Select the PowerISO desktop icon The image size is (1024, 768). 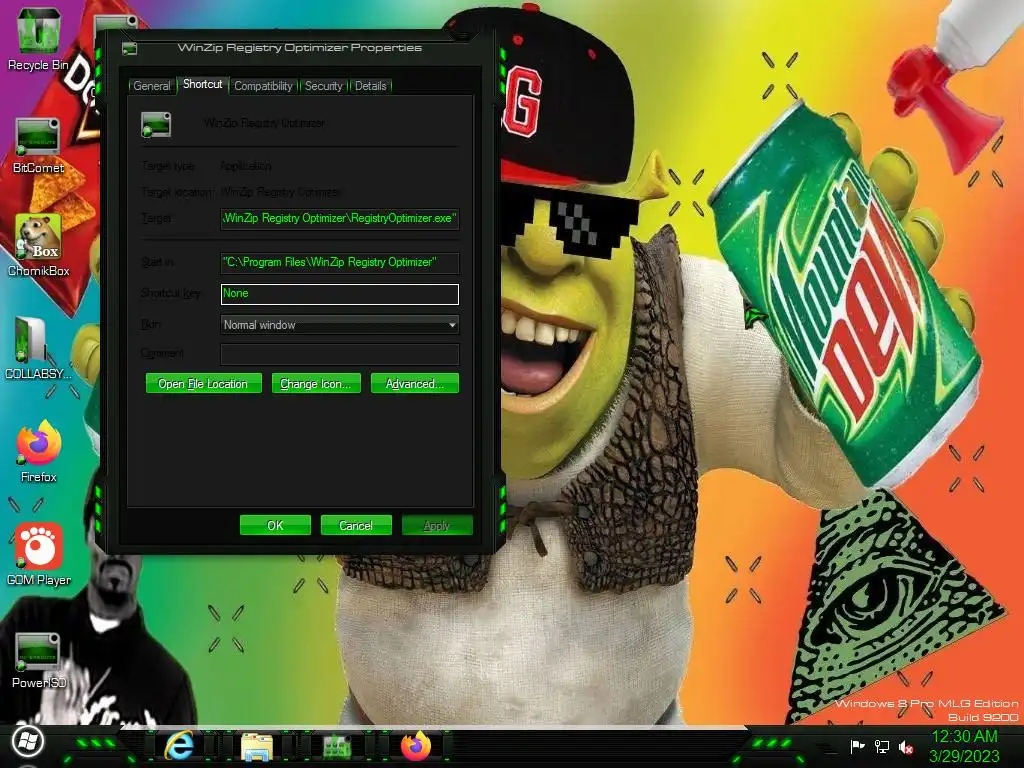[39, 660]
